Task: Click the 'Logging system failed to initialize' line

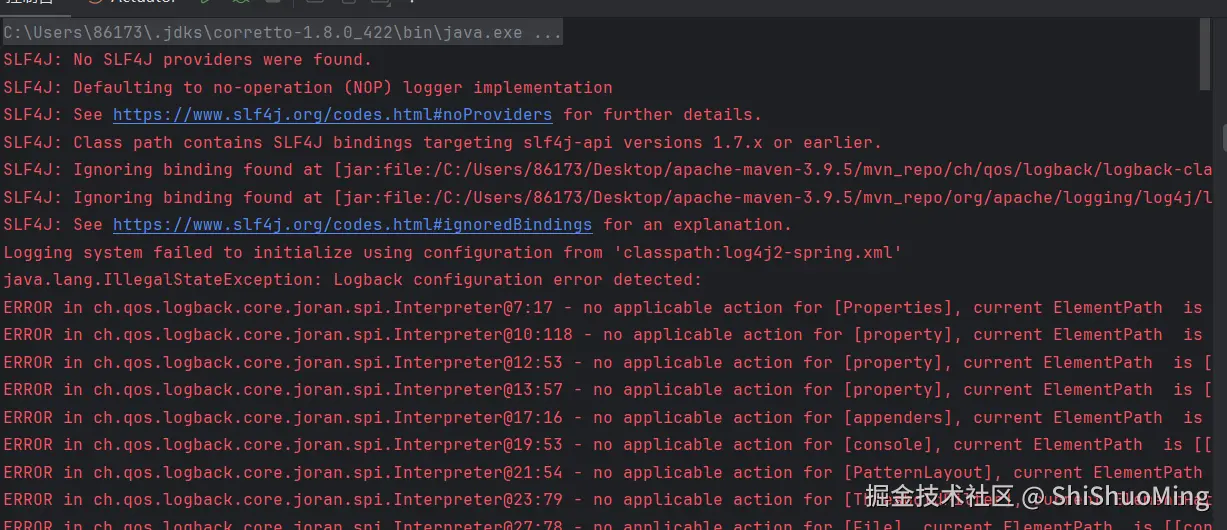Action: coord(453,253)
